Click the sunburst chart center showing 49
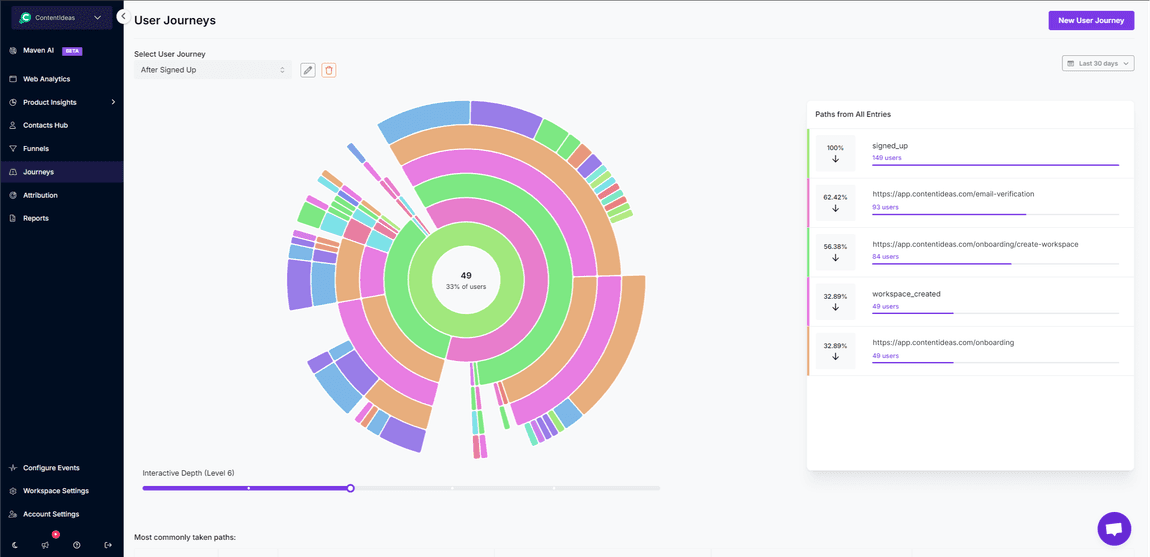This screenshot has width=1150, height=557. (466, 280)
